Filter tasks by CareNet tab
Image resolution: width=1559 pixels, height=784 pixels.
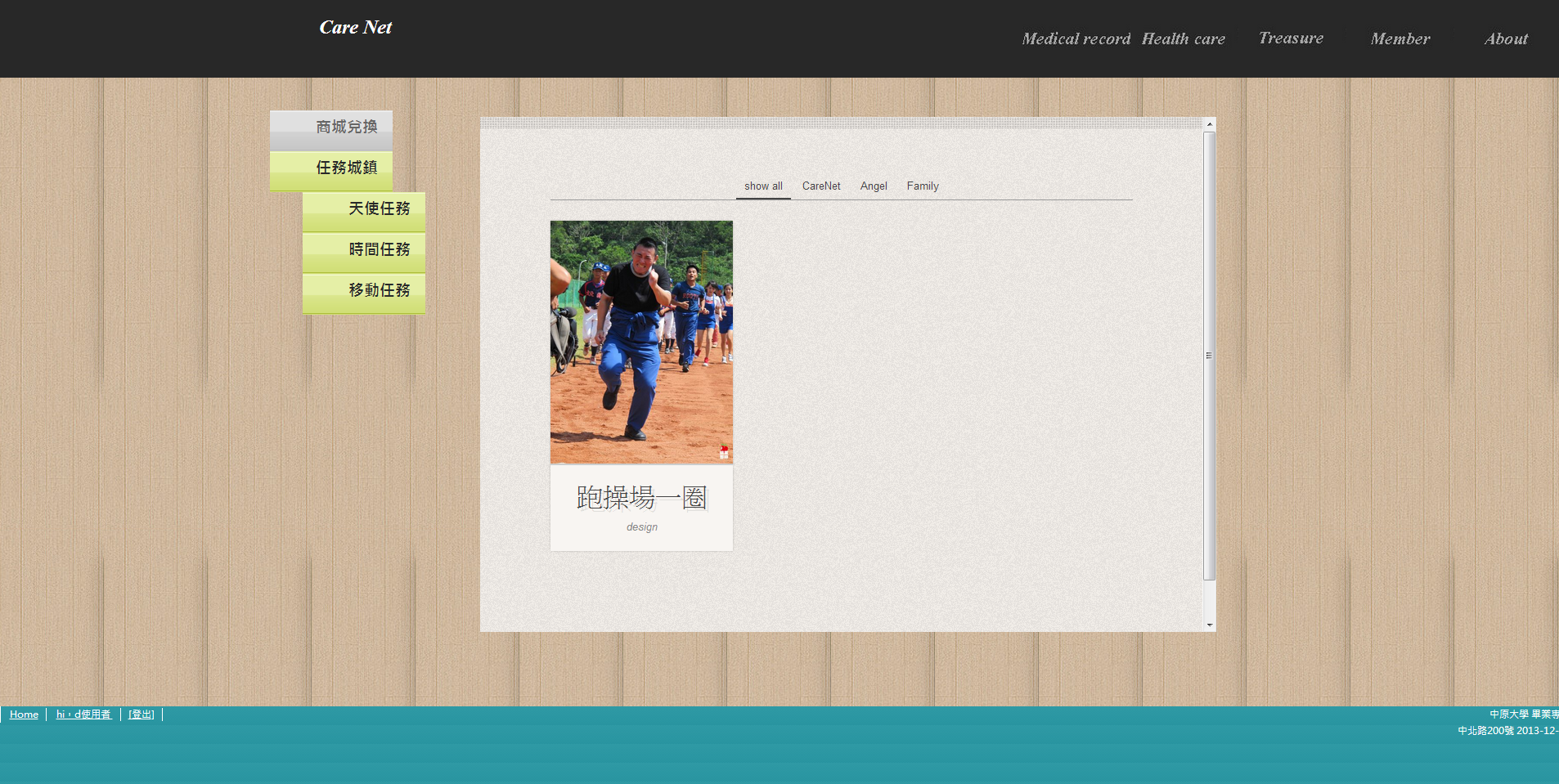pyautogui.click(x=820, y=186)
